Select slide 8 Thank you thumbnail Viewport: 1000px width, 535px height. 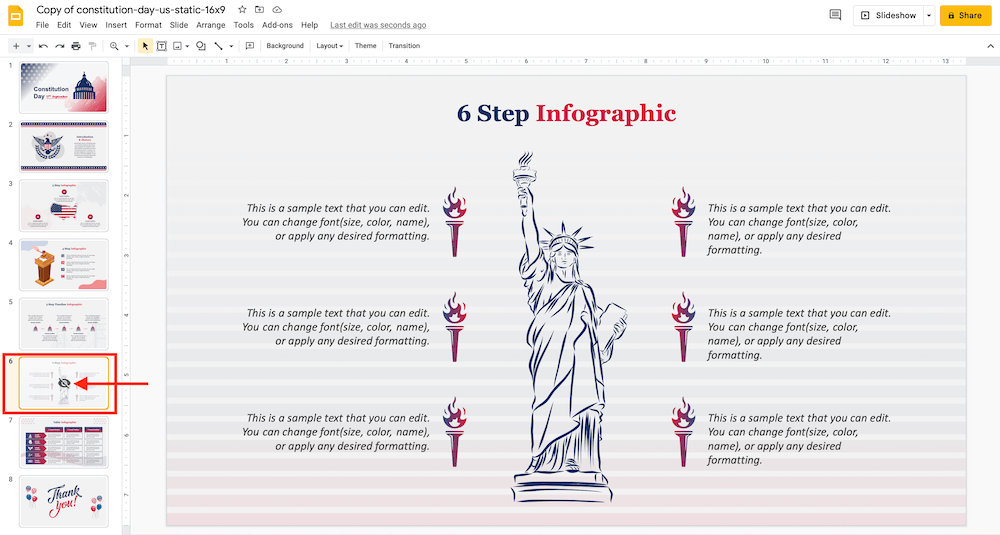tap(64, 501)
